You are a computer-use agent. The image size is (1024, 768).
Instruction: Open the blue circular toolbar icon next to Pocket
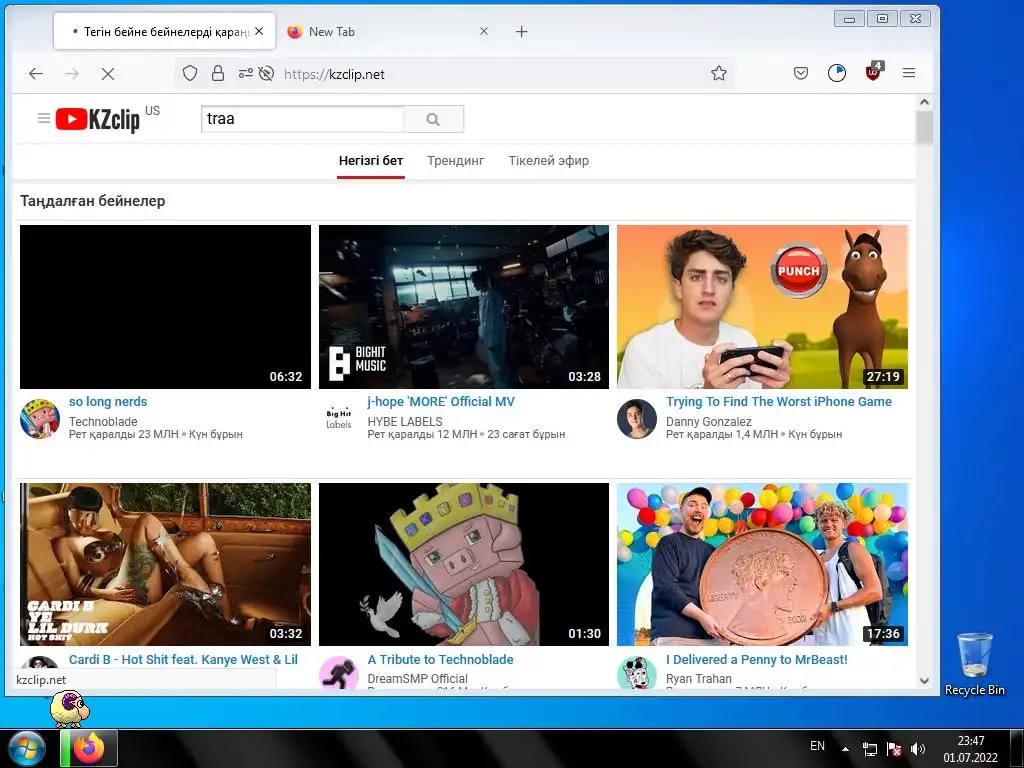(x=837, y=73)
